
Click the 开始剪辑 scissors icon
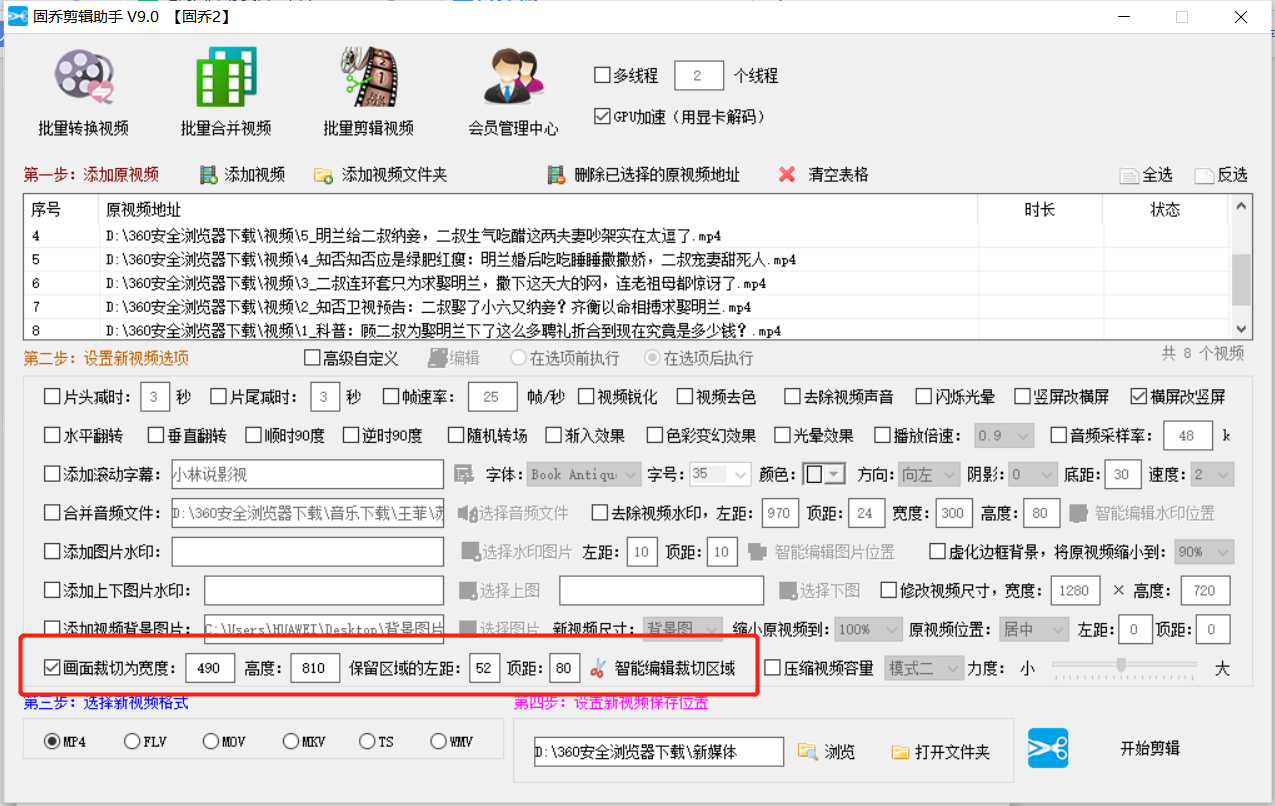(x=1048, y=749)
